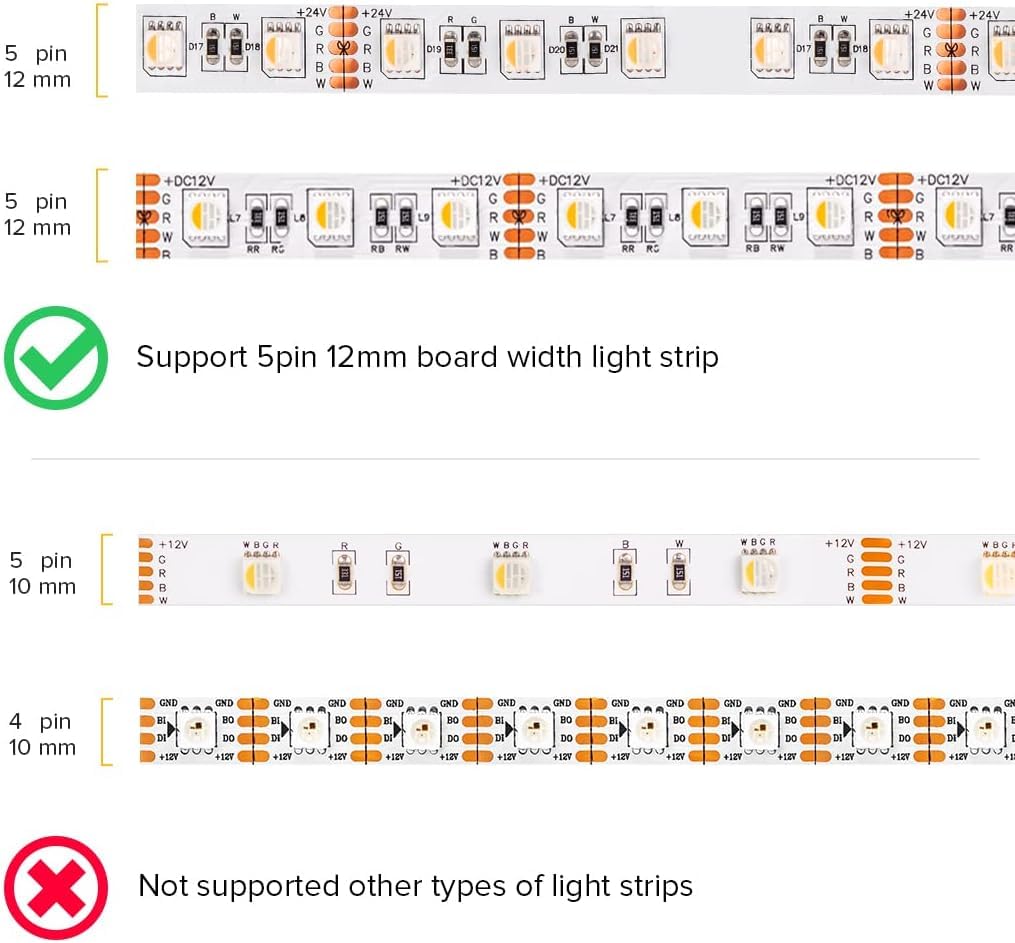The image size is (1015, 943).
Task: Click the first GND label on the pixel strip
Action: pos(168,703)
